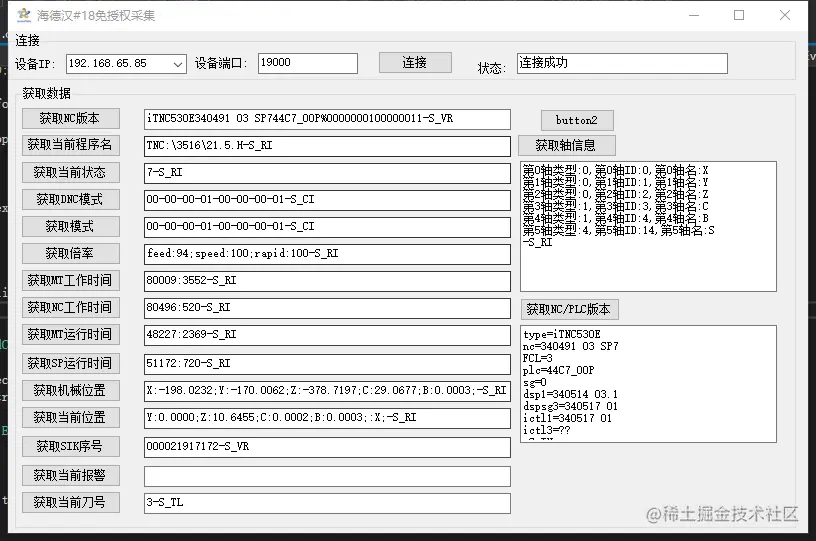Select the NC version field with iTNC530E340491

327,119
